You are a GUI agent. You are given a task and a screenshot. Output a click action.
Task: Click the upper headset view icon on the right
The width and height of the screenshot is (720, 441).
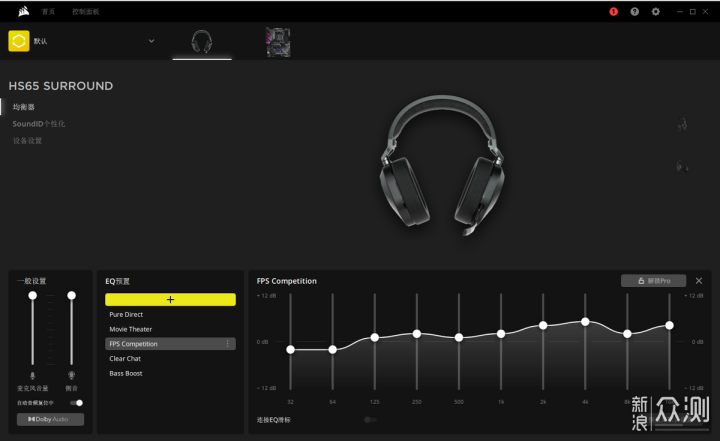(682, 124)
